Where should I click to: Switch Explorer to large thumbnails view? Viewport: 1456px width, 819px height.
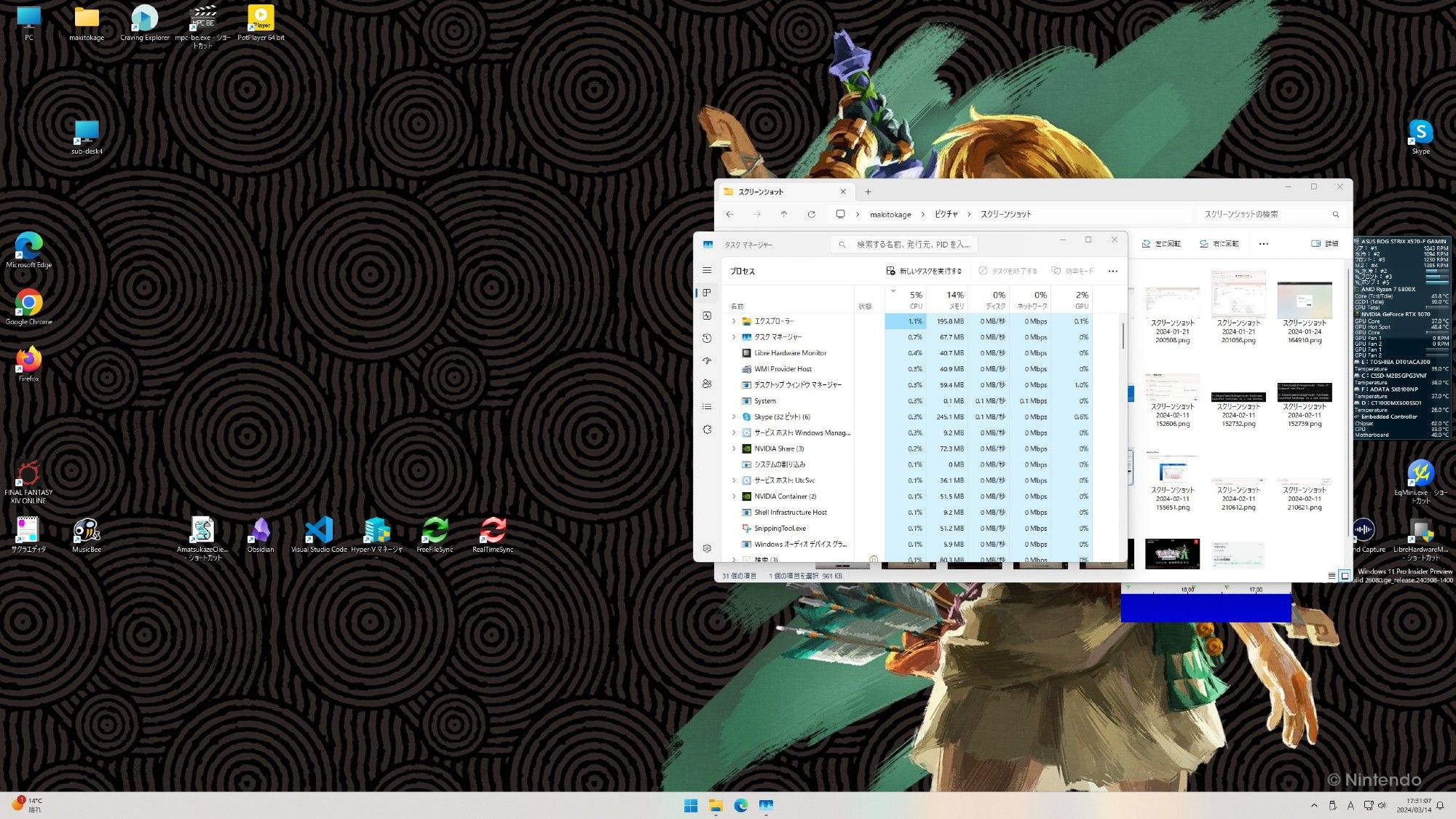(1345, 576)
